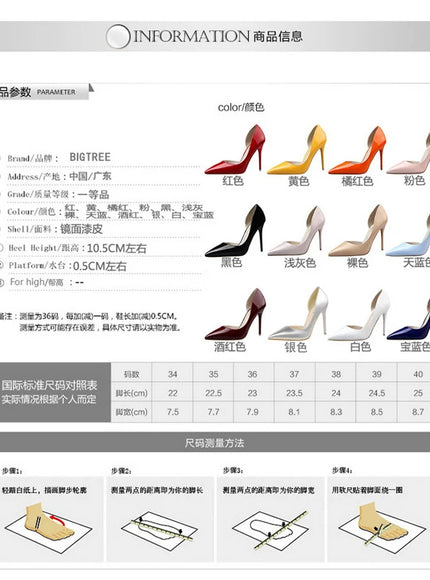Click the 镜面漆皮 shell material value
This screenshot has height=580, width=430.
point(81,229)
